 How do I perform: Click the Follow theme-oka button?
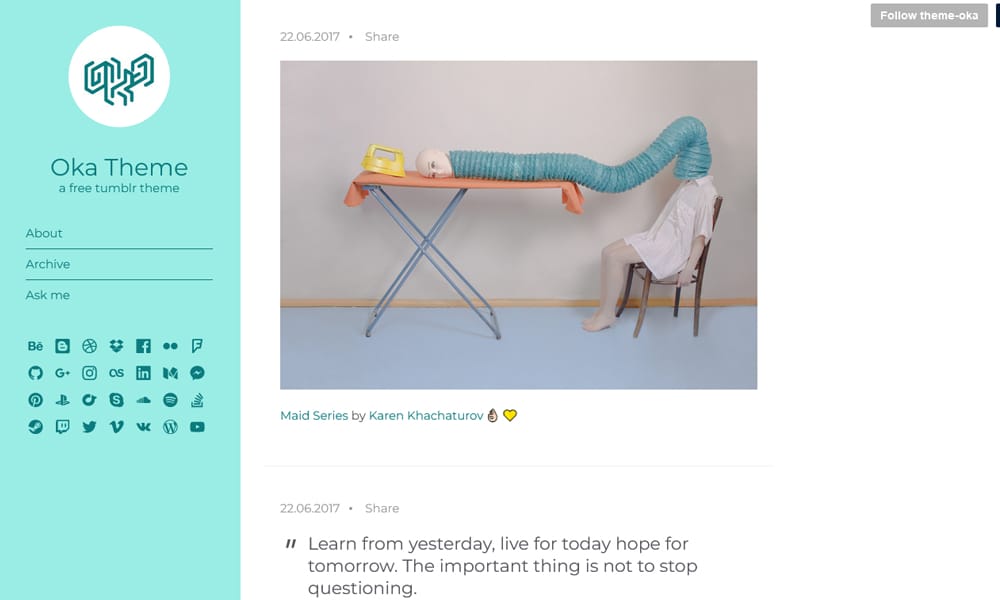pos(929,15)
